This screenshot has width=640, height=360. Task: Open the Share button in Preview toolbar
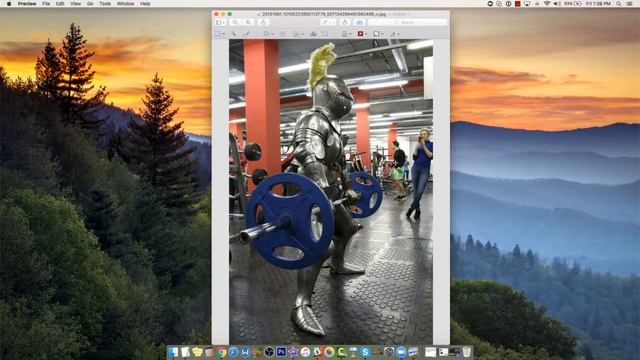[x=263, y=22]
